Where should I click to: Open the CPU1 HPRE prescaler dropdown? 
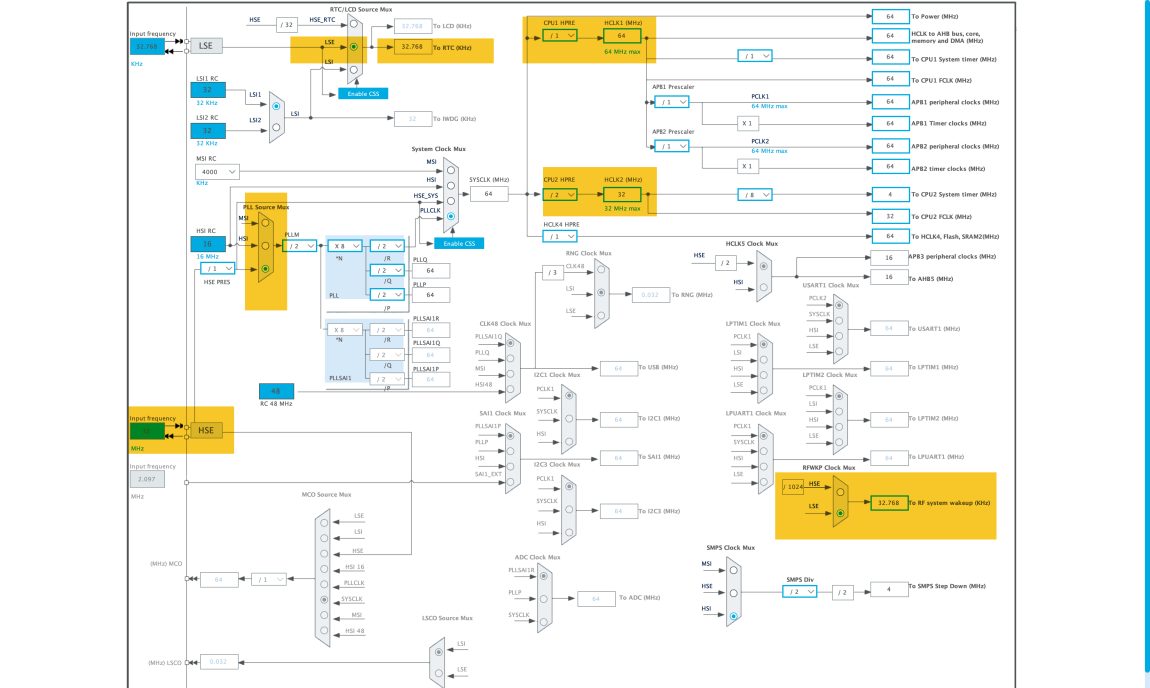(558, 33)
